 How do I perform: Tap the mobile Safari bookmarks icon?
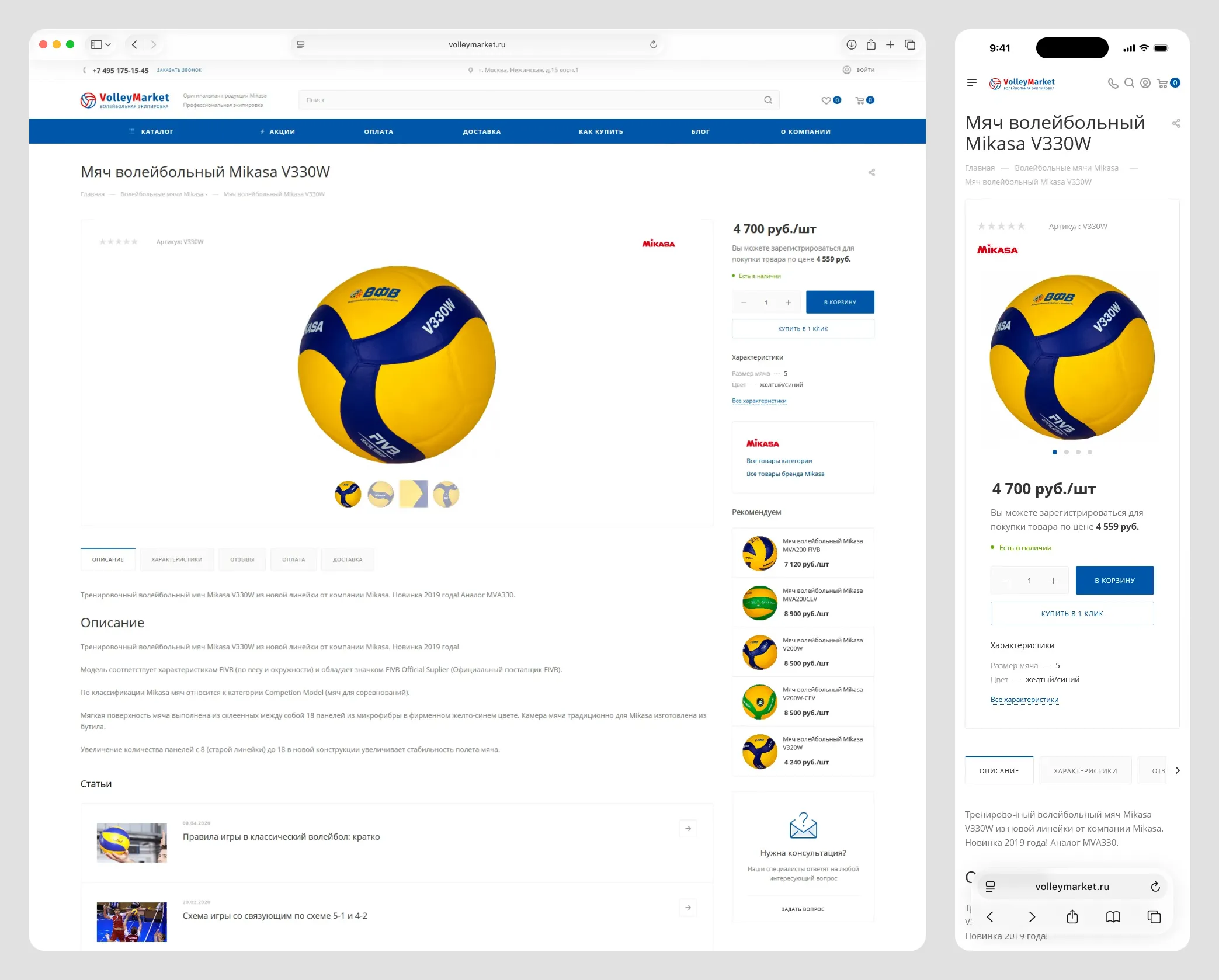tap(1113, 917)
